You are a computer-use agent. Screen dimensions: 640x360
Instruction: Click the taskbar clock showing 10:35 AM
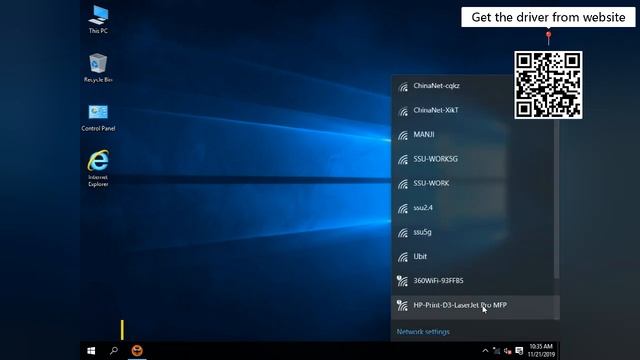pyautogui.click(x=541, y=351)
